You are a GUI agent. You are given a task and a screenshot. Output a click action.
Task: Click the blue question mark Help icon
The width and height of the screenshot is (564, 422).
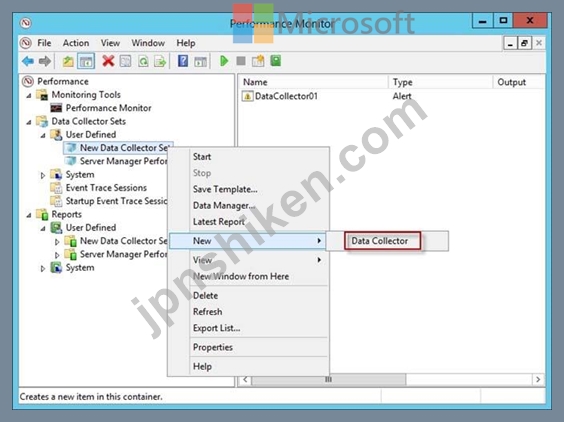183,61
